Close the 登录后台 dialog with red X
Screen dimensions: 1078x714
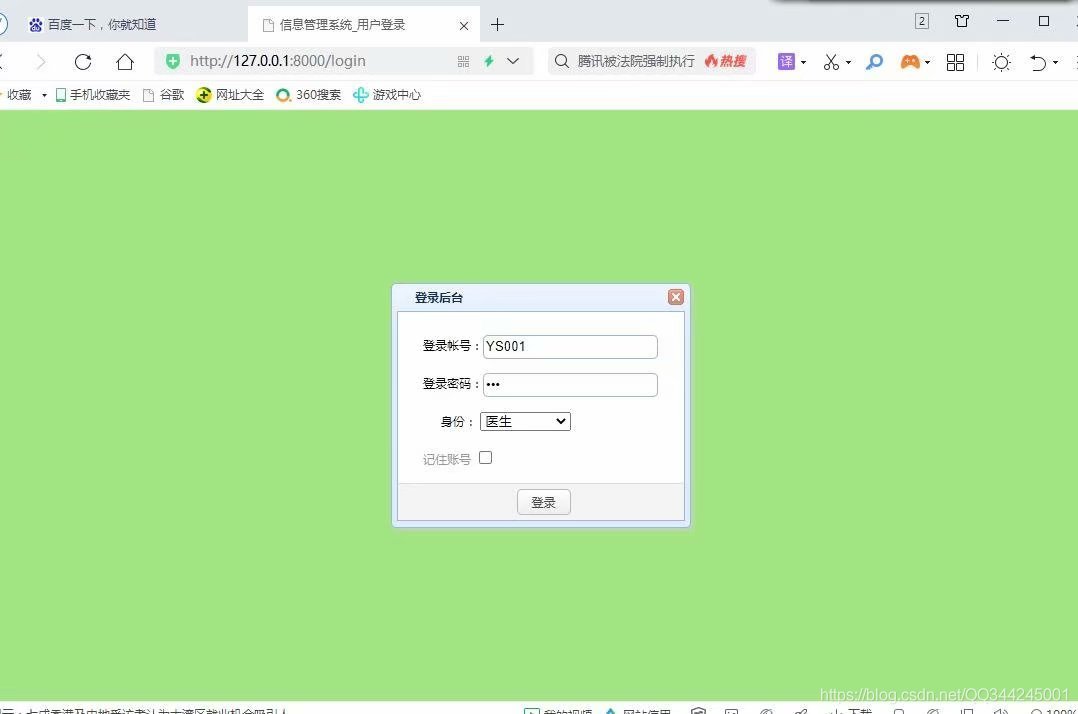coord(676,297)
